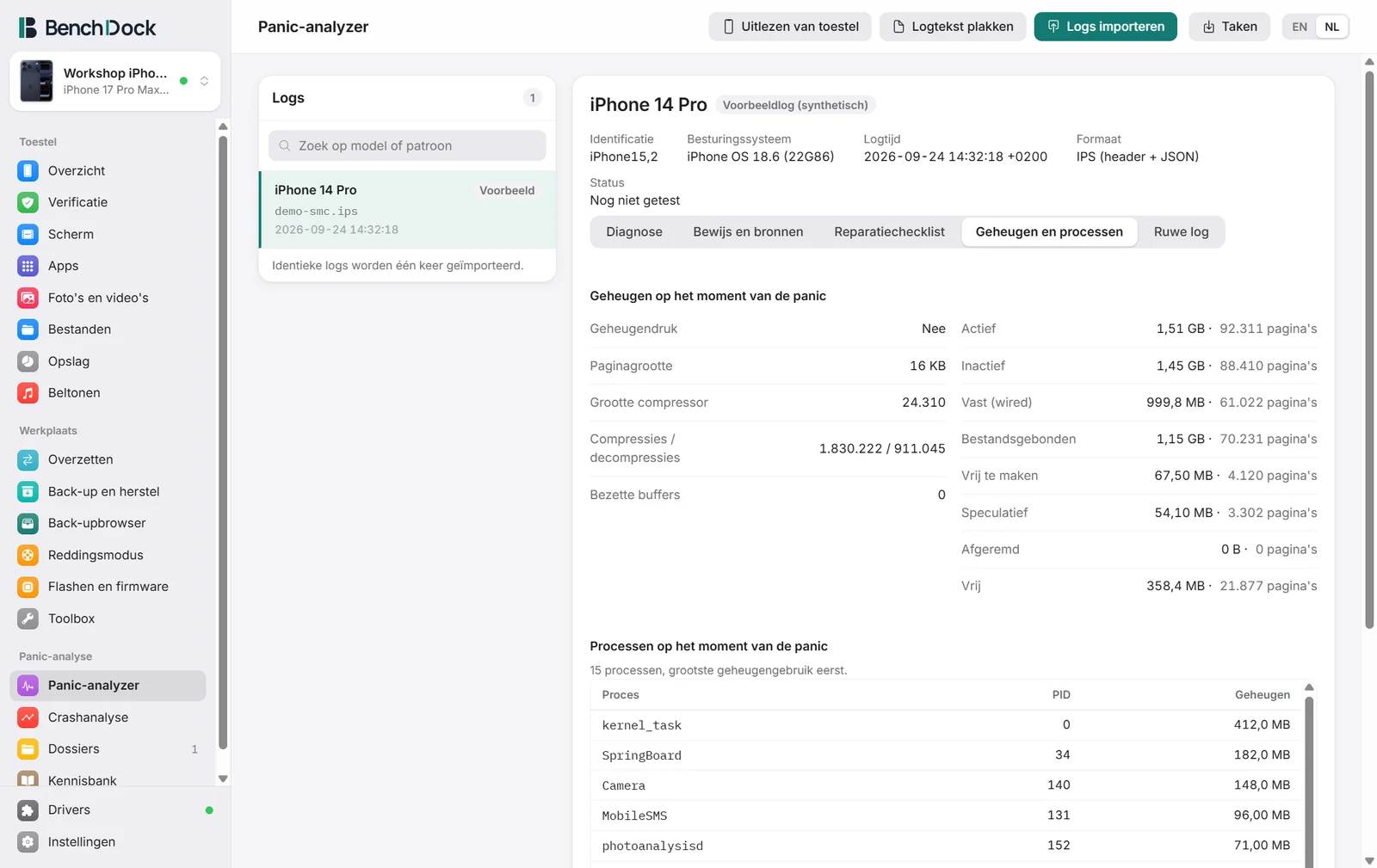Click the BenchDock logo
This screenshot has width=1377, height=868.
point(88,28)
